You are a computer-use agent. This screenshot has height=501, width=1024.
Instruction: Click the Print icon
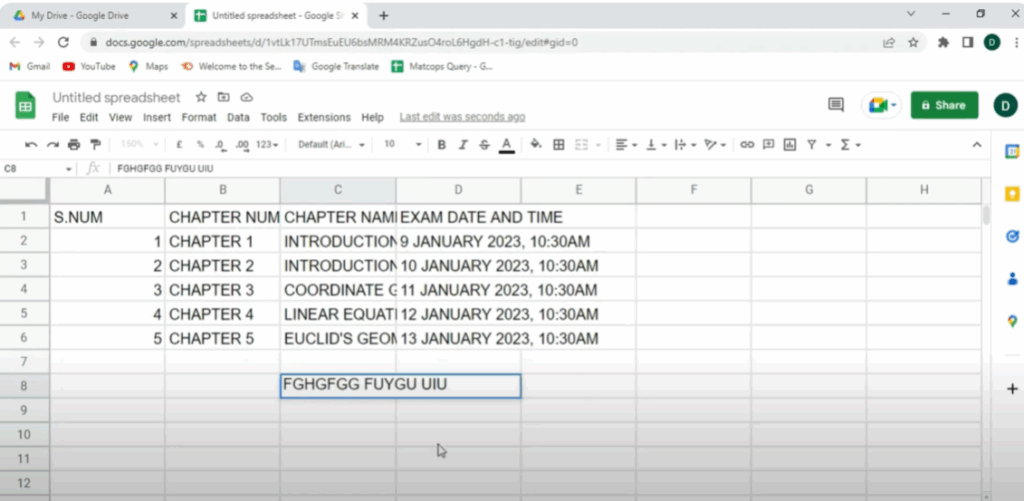[x=75, y=145]
